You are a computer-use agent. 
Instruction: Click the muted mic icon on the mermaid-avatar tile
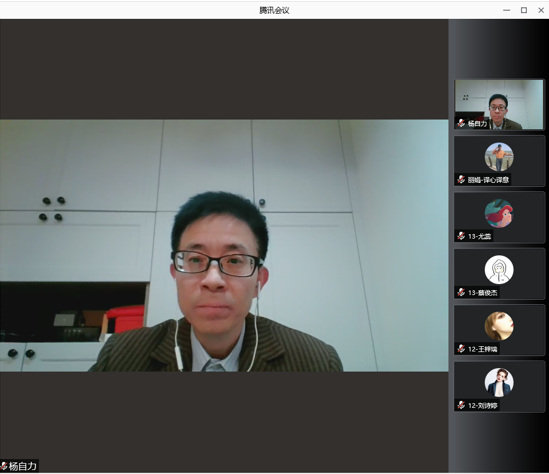coord(461,236)
